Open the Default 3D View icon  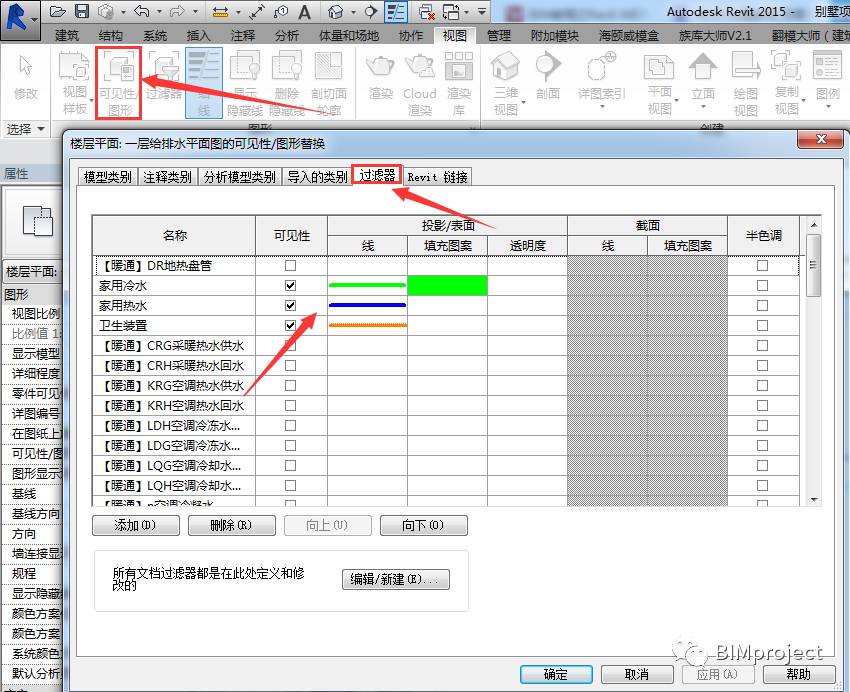(336, 12)
